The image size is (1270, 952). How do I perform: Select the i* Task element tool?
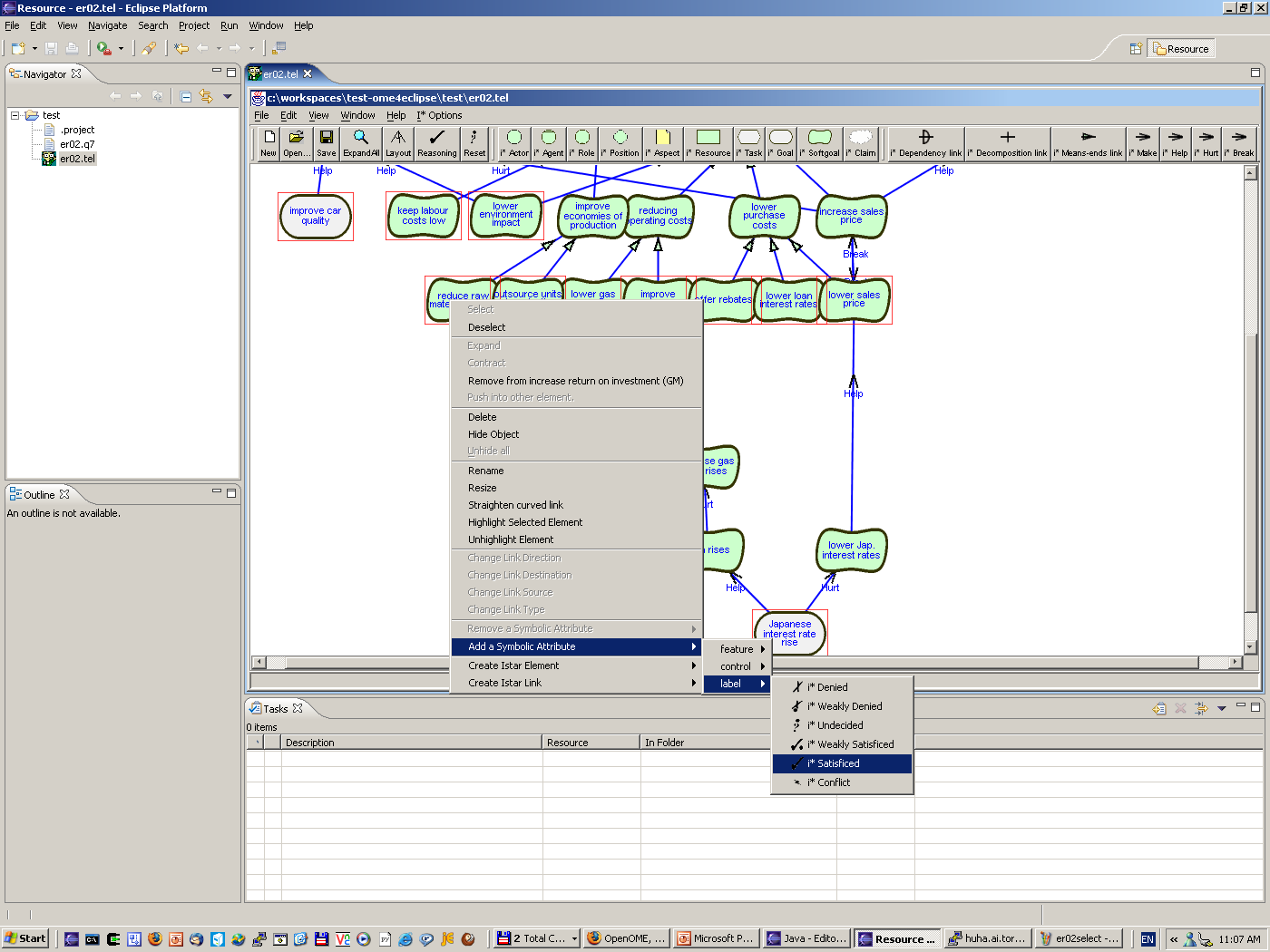[748, 143]
